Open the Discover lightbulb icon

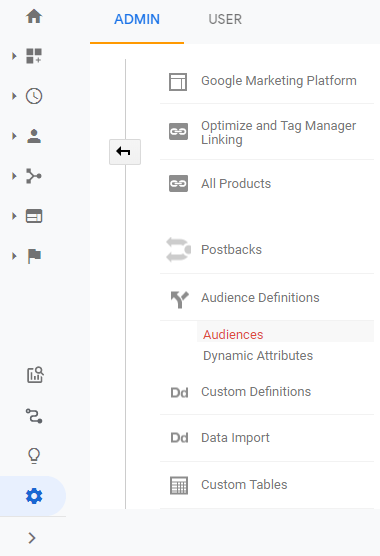(34, 456)
